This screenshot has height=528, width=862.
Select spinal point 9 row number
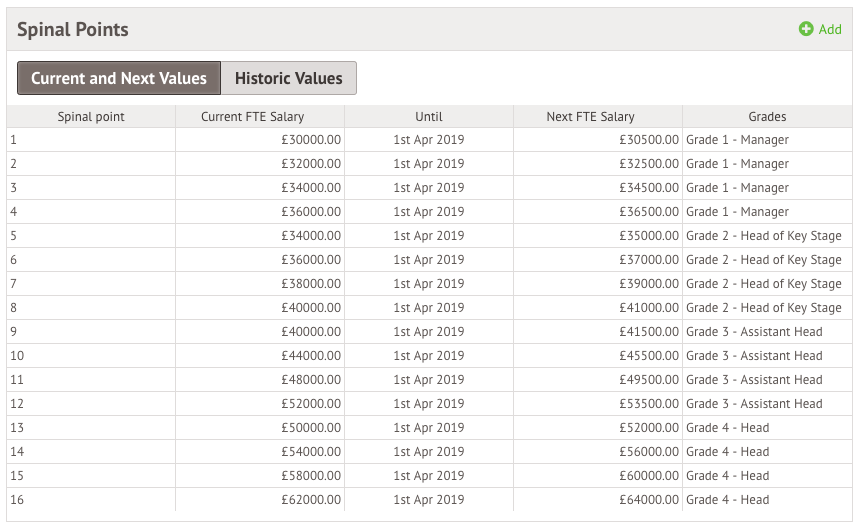click(x=13, y=332)
